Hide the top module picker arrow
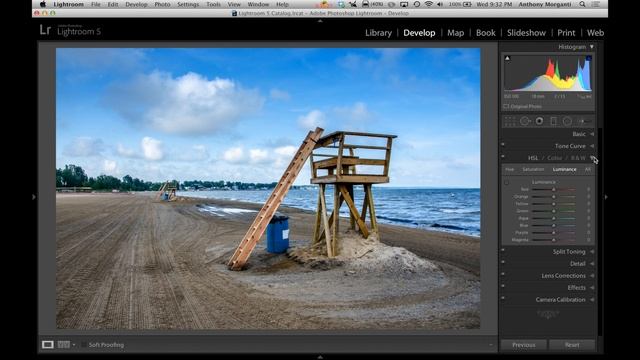The width and height of the screenshot is (640, 360). 320,21
